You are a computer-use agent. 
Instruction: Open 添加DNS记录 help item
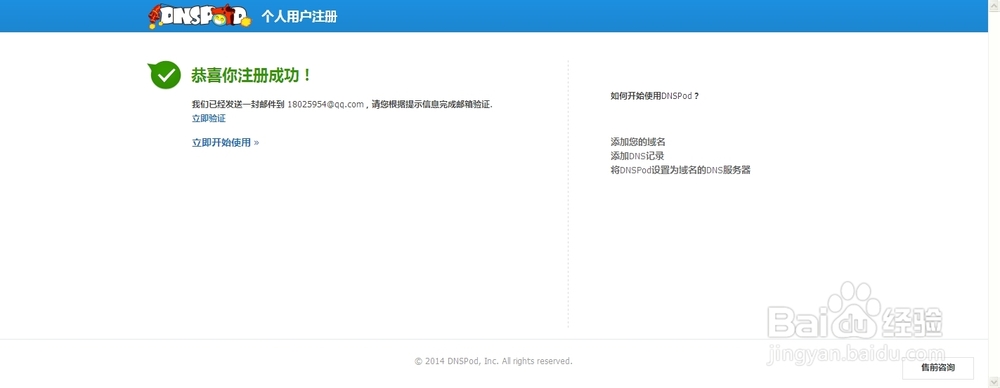(x=637, y=156)
